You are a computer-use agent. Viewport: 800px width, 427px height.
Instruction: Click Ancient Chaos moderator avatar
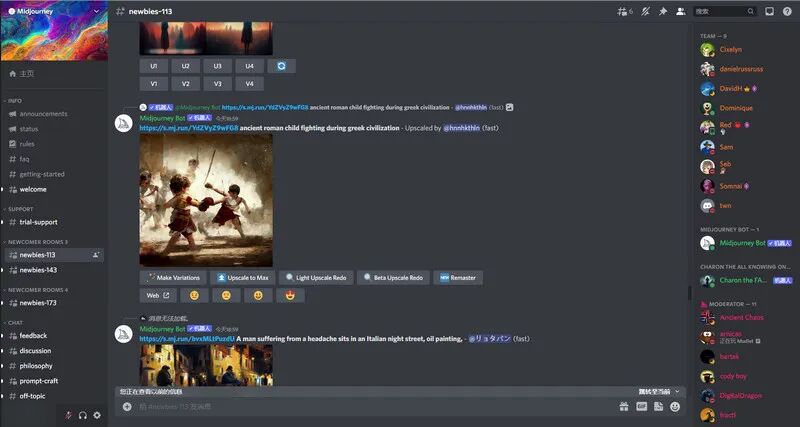pos(707,317)
